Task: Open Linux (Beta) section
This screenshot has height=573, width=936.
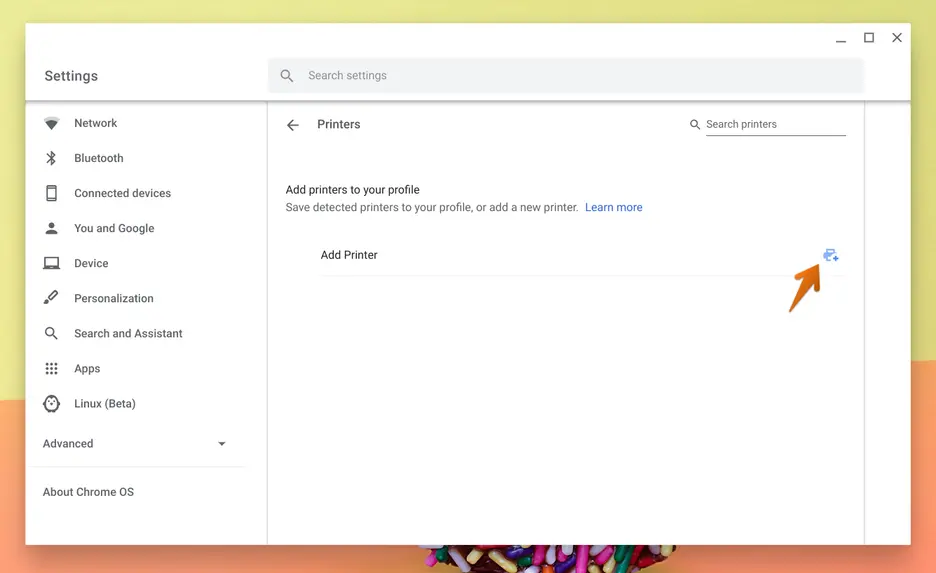Action: click(x=104, y=403)
